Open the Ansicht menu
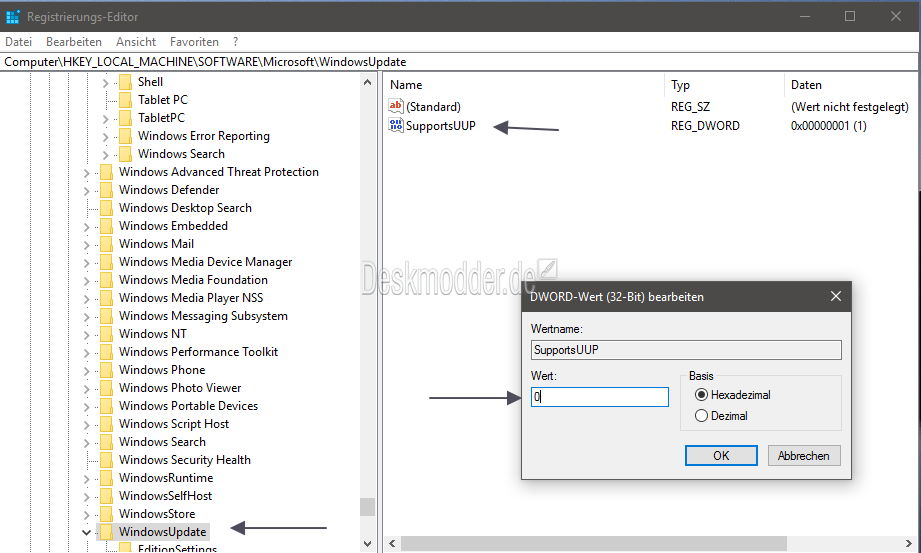This screenshot has height=553, width=921. [x=136, y=42]
